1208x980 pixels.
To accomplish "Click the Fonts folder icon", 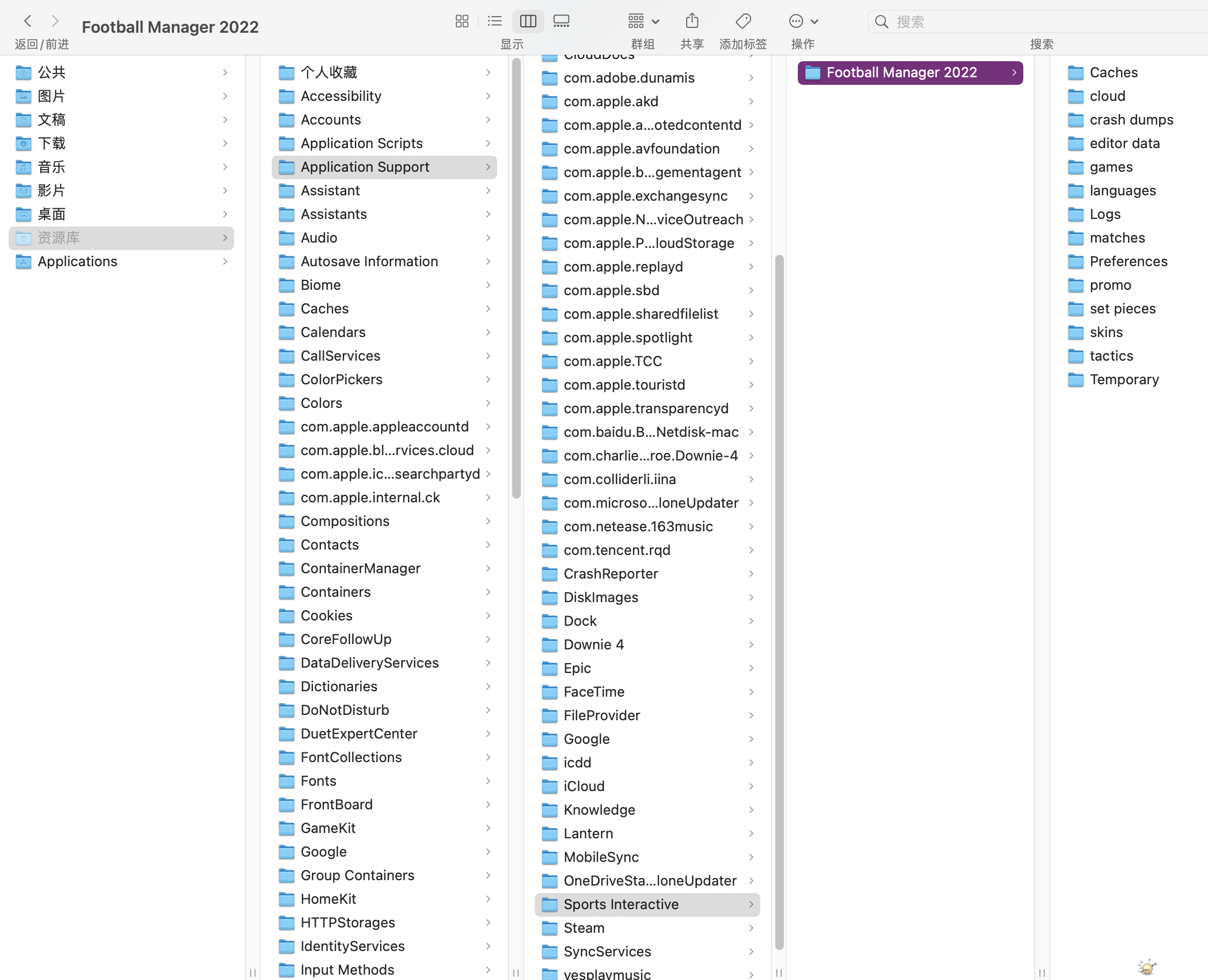I will point(286,781).
